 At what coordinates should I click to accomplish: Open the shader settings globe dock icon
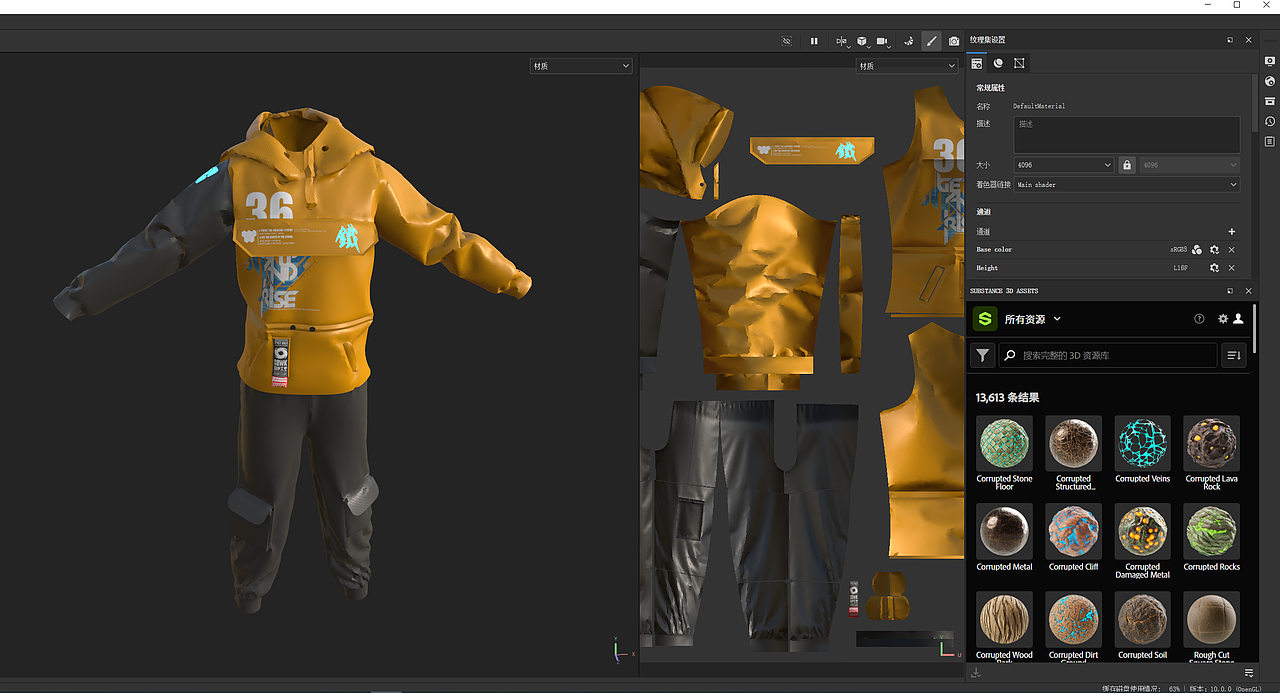pos(1270,82)
